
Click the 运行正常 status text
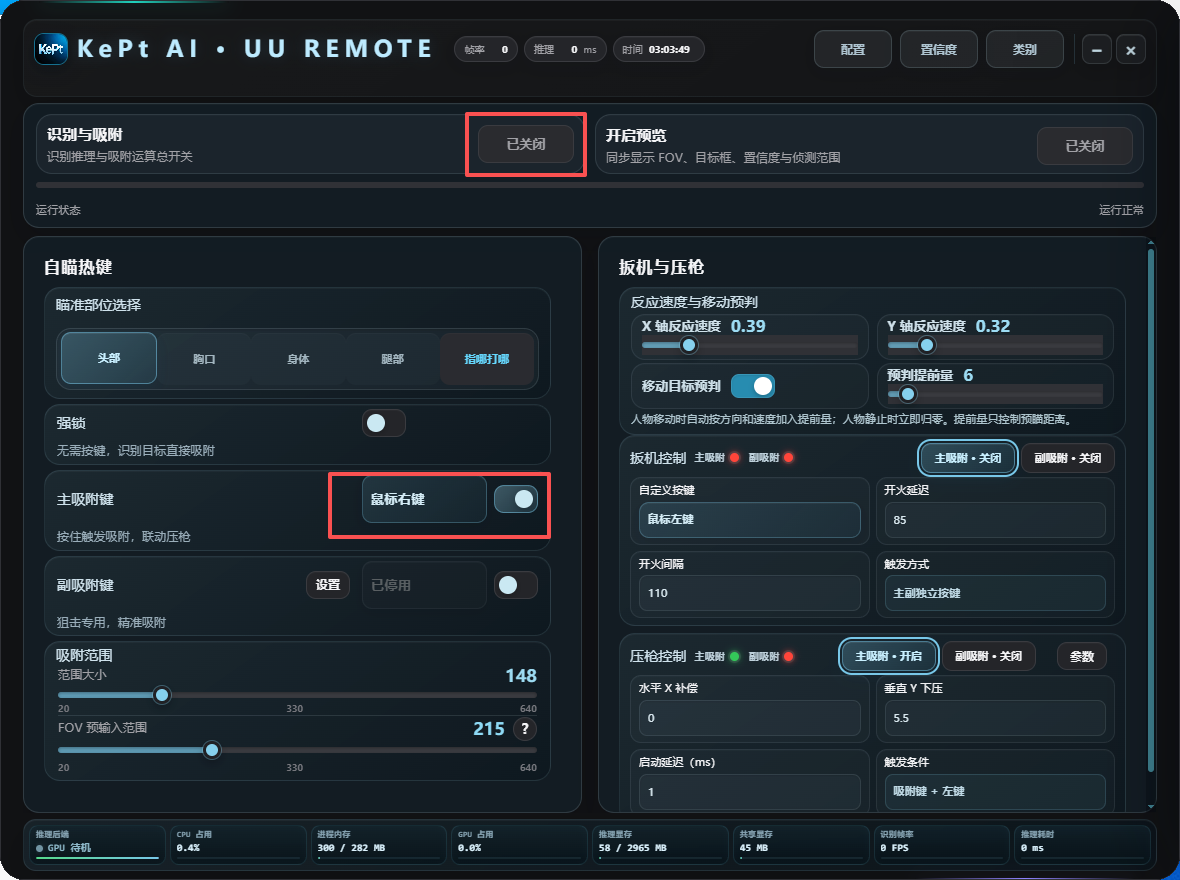pyautogui.click(x=1121, y=210)
